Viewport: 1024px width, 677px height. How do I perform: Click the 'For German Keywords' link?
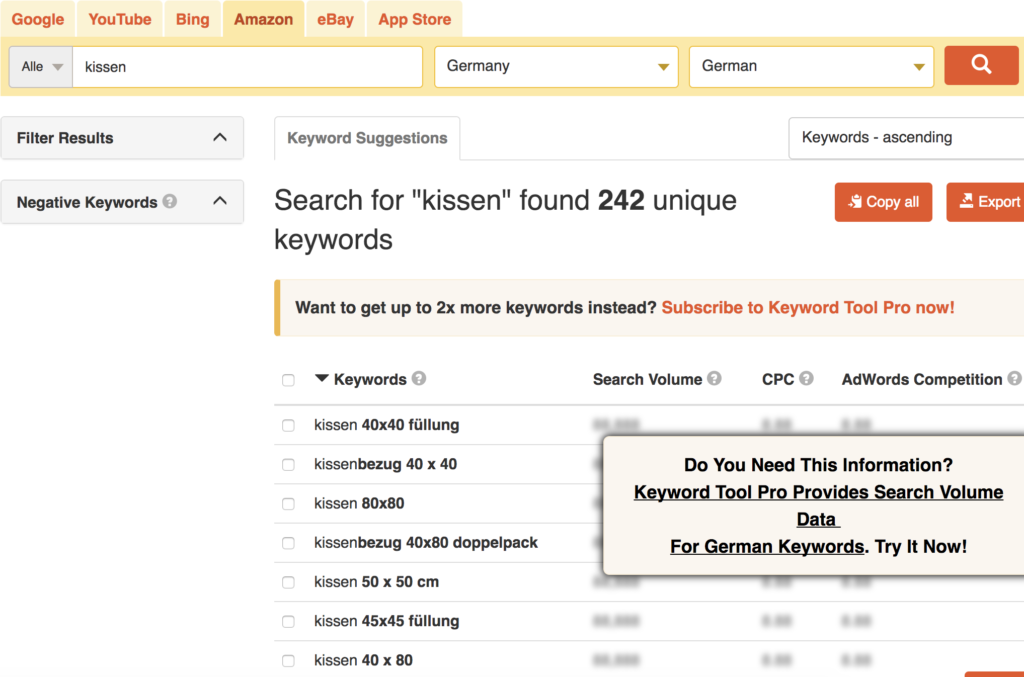tap(767, 546)
